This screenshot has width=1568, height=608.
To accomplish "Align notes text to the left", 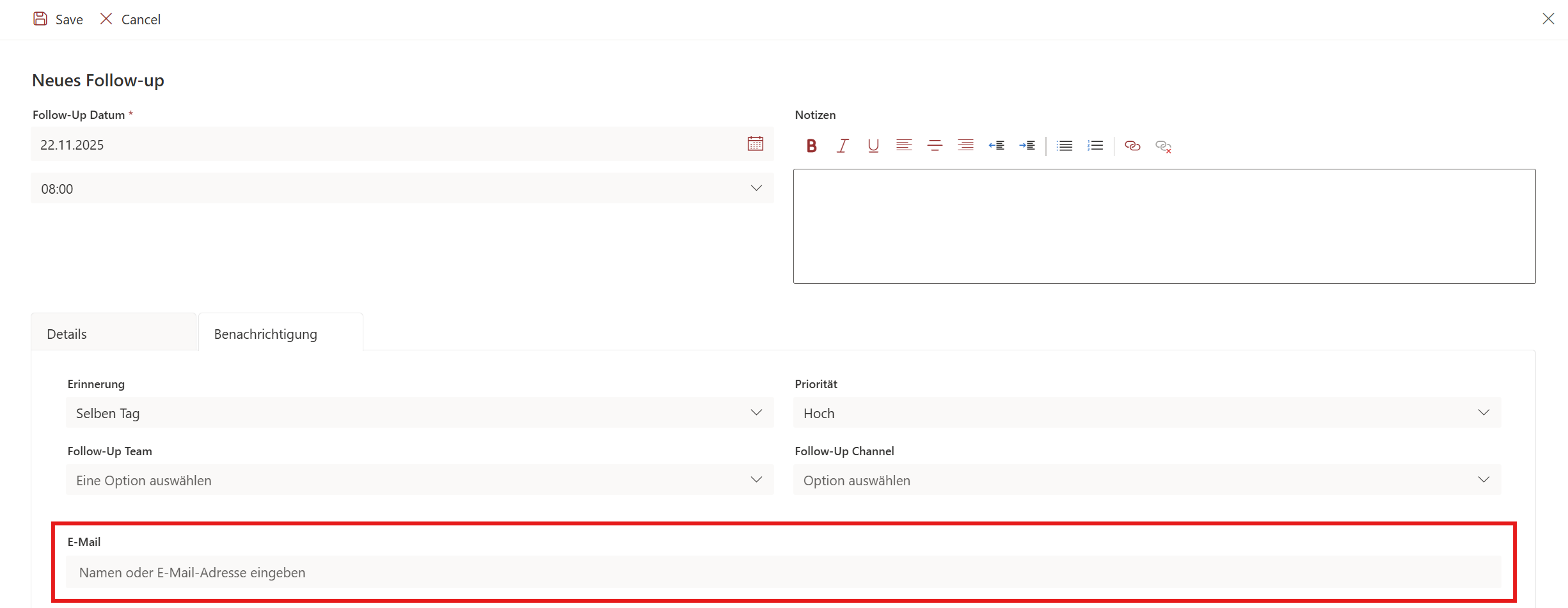I will tap(903, 146).
